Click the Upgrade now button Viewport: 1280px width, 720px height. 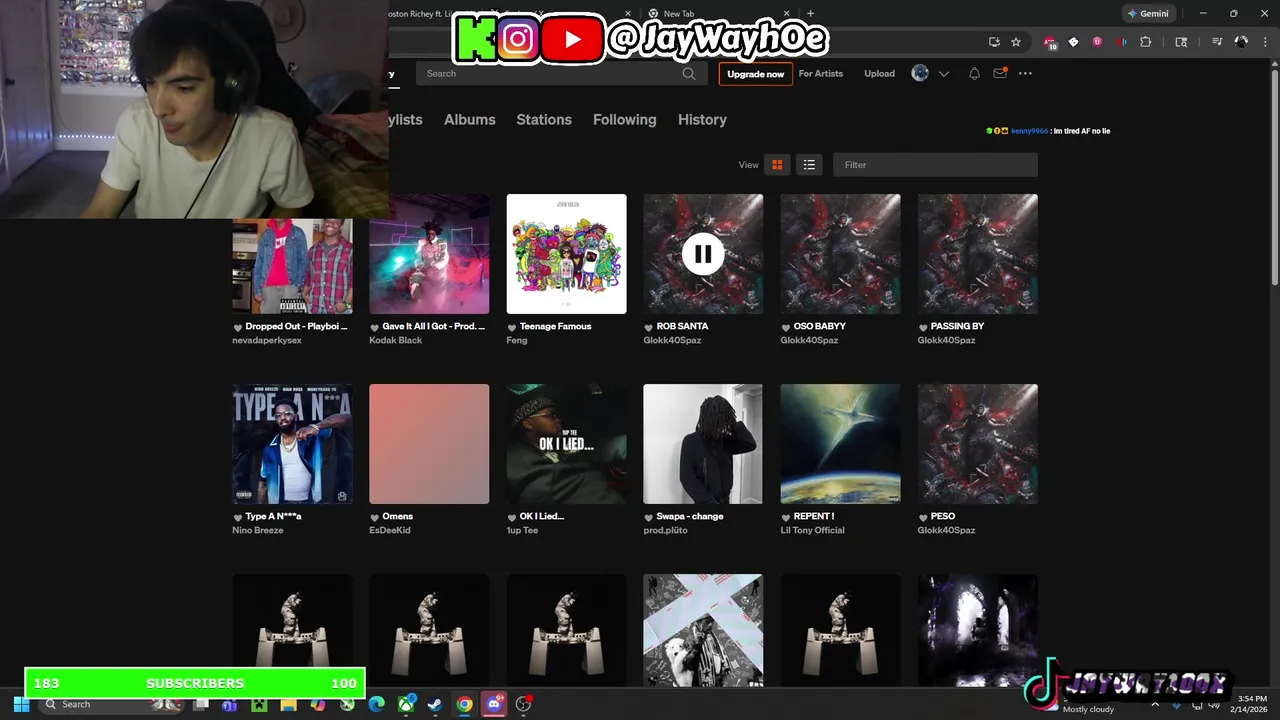pos(756,74)
